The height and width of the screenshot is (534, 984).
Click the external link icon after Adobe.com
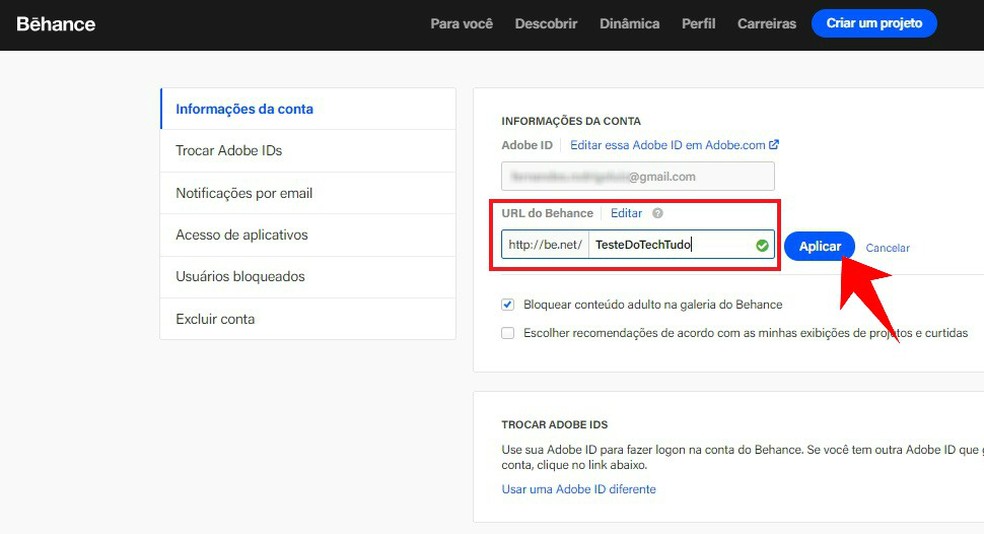click(x=774, y=144)
